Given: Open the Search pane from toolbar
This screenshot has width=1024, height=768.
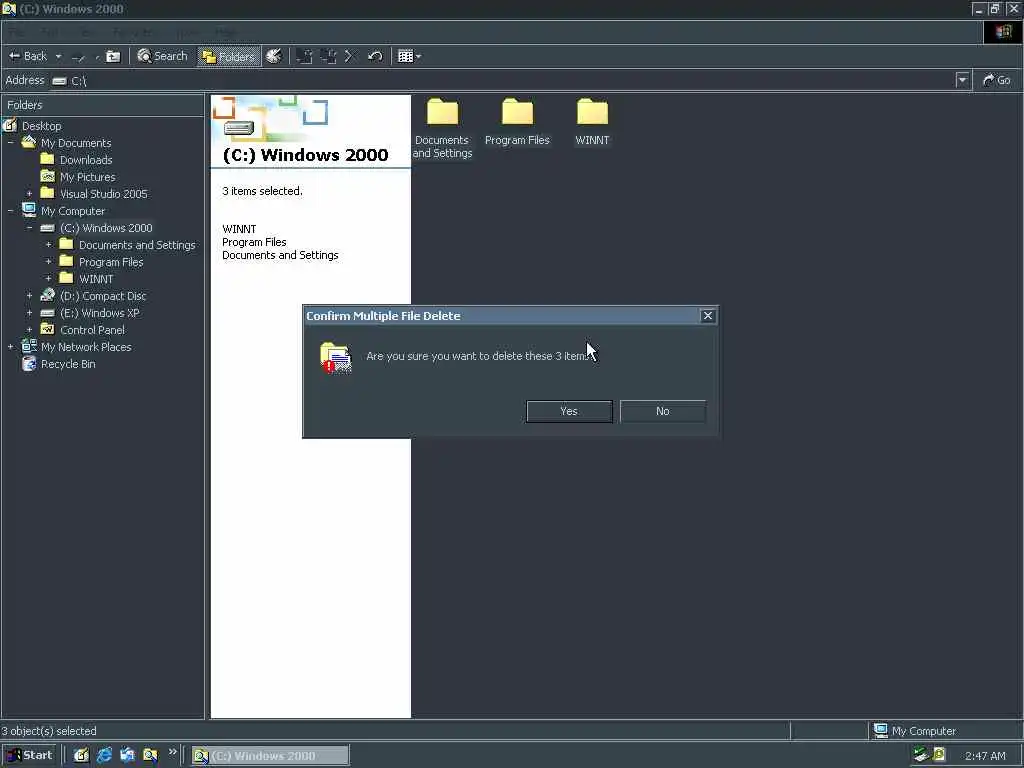Looking at the screenshot, I should [163, 56].
